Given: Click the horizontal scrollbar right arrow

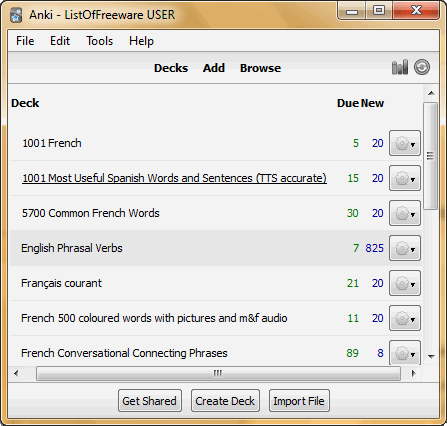Looking at the screenshot, I should [414, 373].
